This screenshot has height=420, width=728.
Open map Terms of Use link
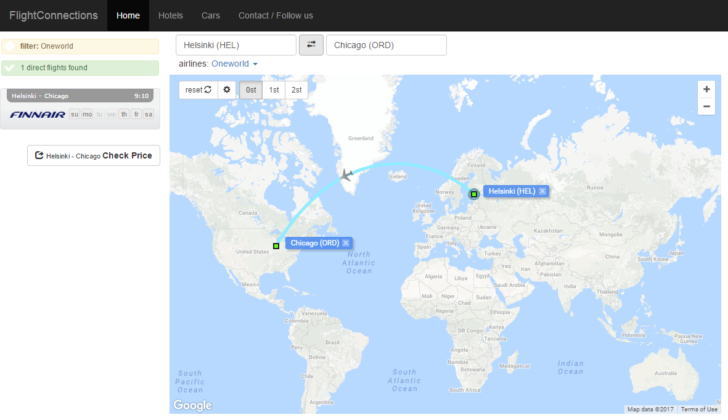(699, 409)
